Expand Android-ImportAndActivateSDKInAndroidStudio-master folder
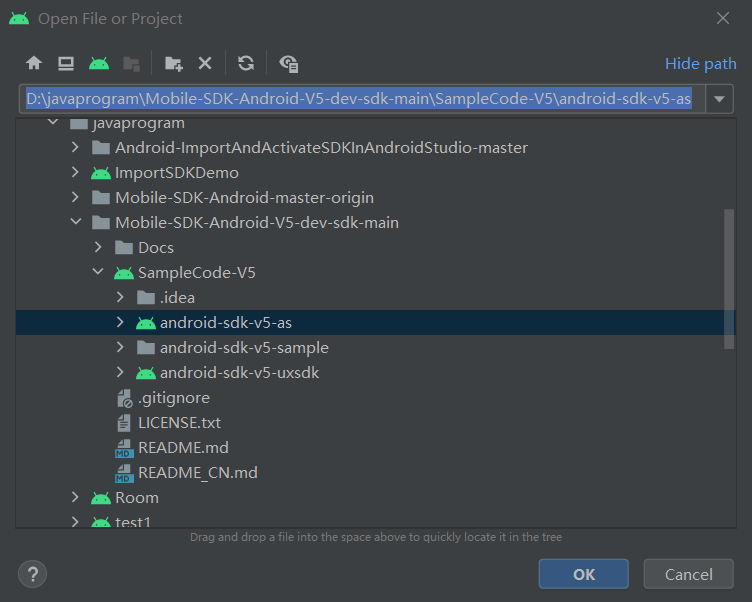 pyautogui.click(x=75, y=147)
